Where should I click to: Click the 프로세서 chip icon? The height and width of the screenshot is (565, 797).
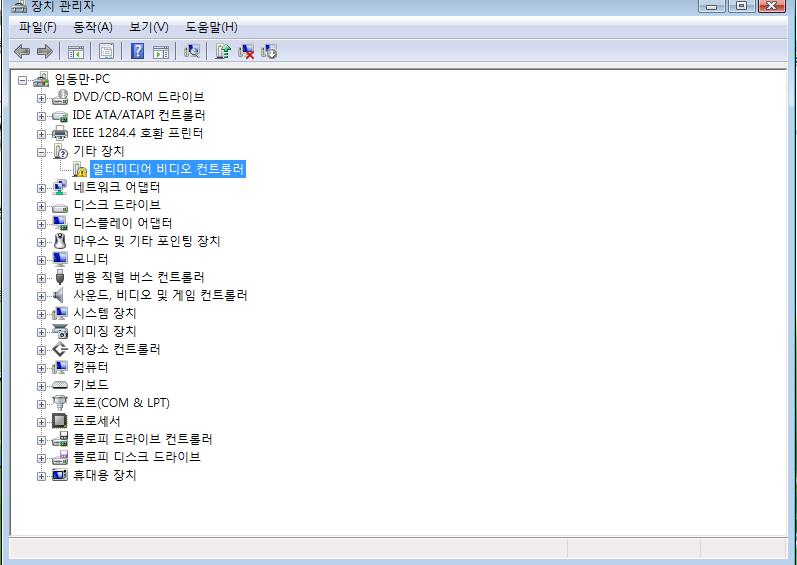pyautogui.click(x=60, y=421)
